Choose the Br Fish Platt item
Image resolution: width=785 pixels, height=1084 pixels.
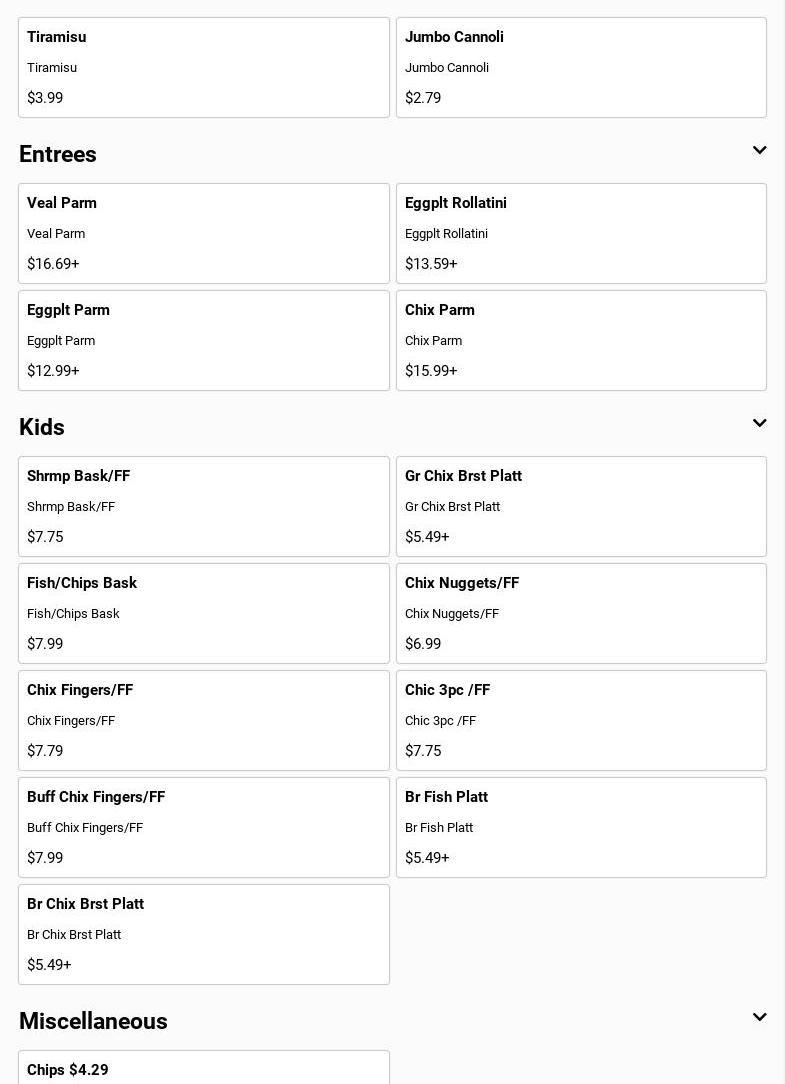(581, 828)
